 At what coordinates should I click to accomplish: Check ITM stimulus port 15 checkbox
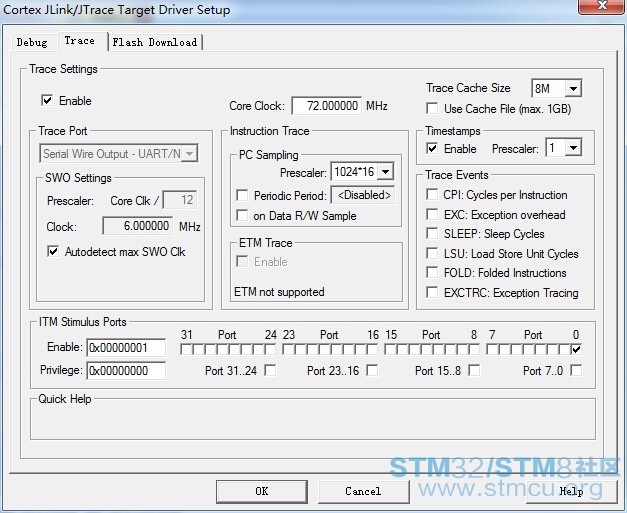click(390, 349)
